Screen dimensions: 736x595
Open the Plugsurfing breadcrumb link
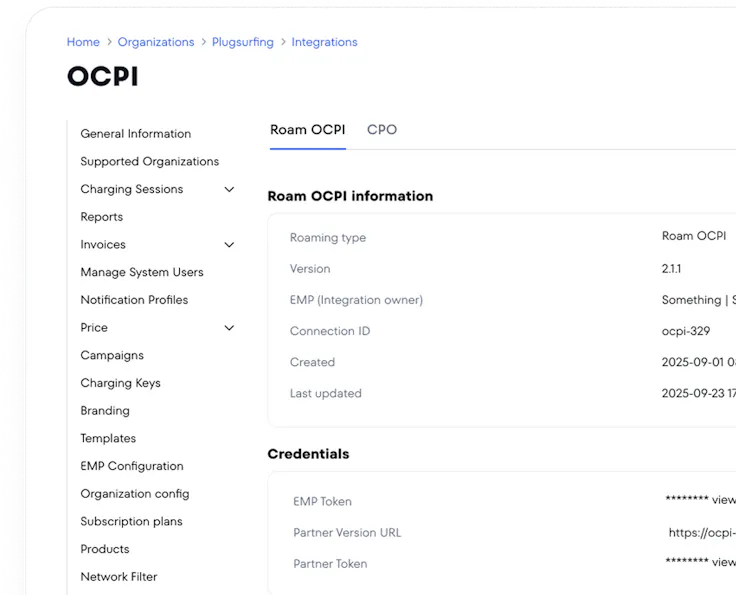click(x=243, y=42)
